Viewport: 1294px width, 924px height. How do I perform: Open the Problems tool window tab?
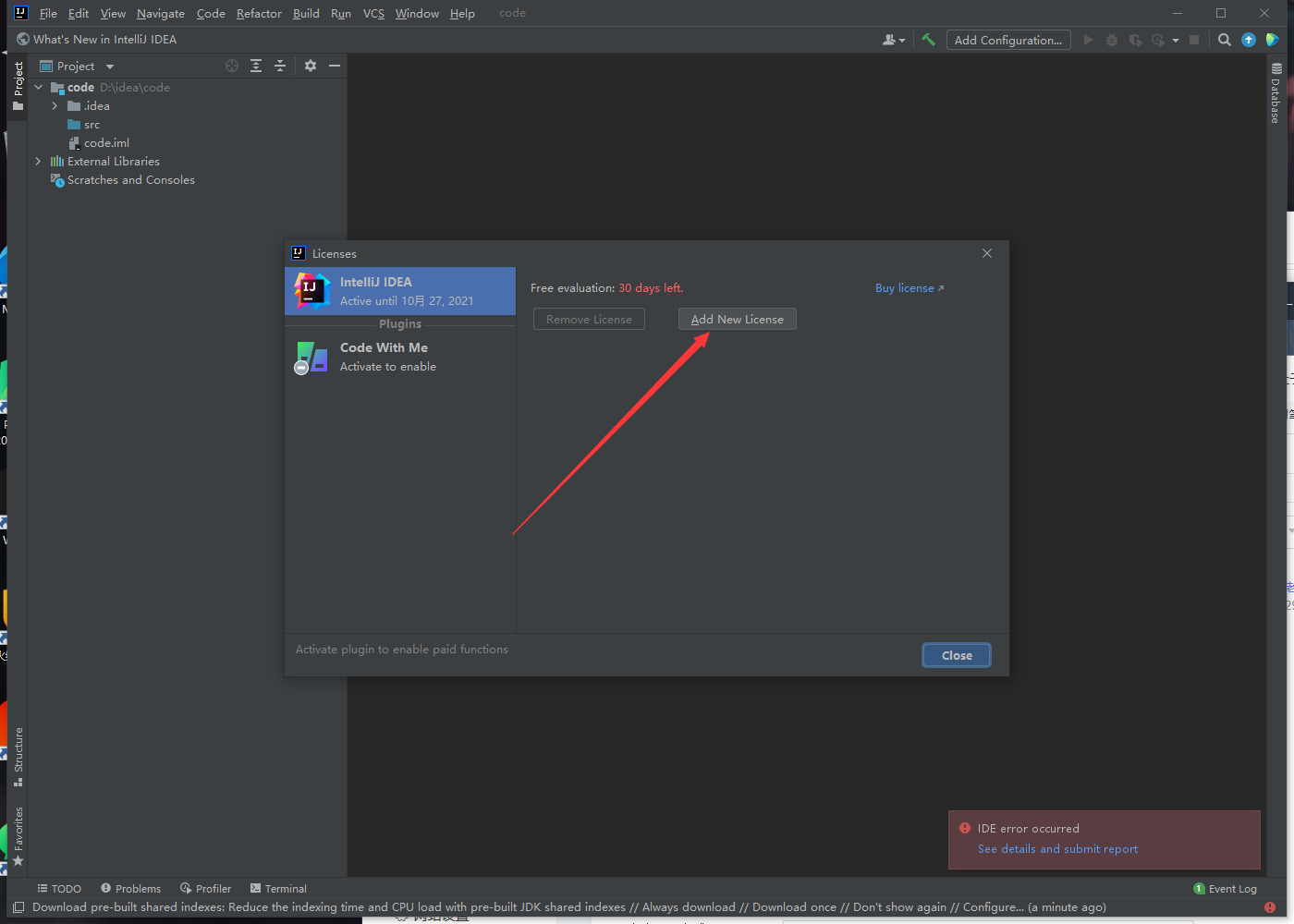tap(130, 889)
